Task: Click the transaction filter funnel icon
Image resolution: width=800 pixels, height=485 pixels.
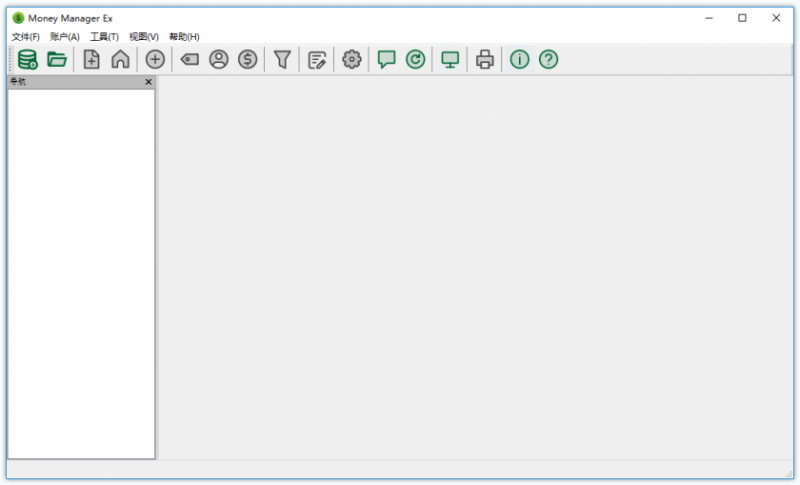Action: [282, 60]
